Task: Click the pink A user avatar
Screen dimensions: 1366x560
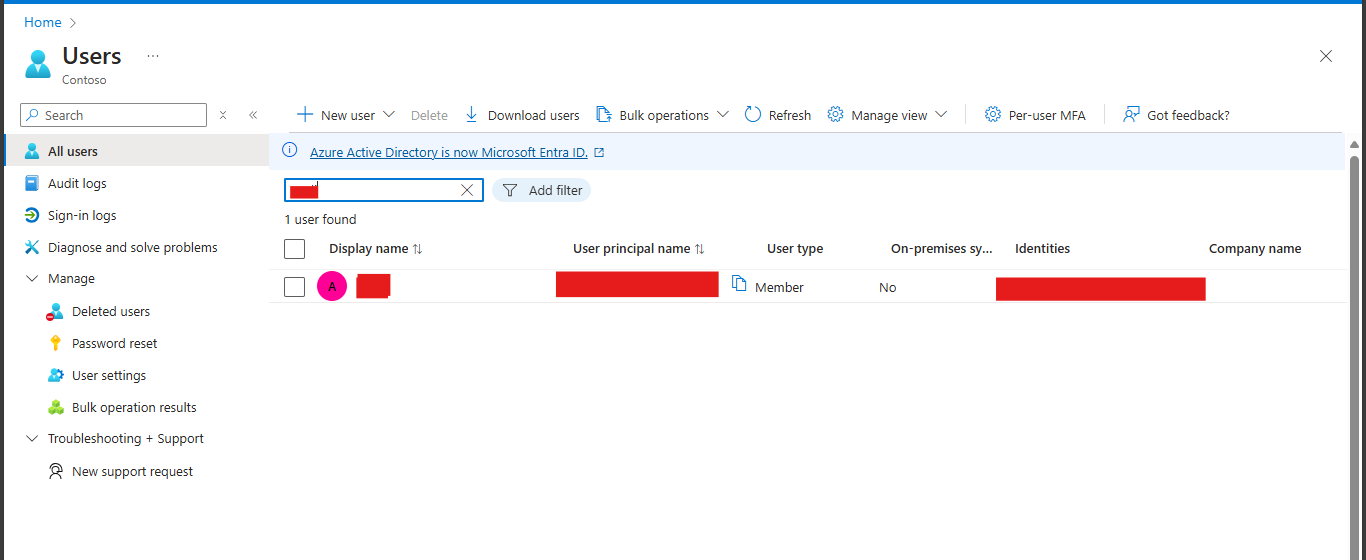Action: (332, 287)
